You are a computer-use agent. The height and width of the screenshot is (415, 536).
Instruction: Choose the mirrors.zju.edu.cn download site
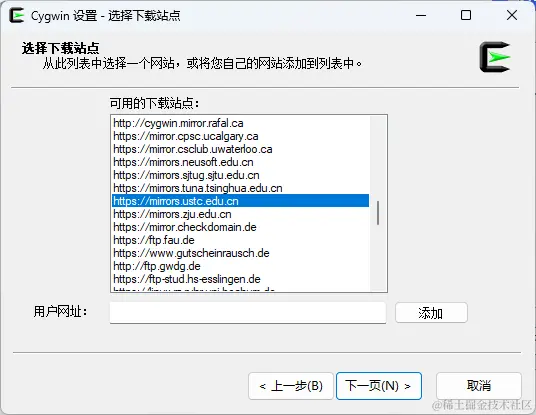(x=240, y=214)
